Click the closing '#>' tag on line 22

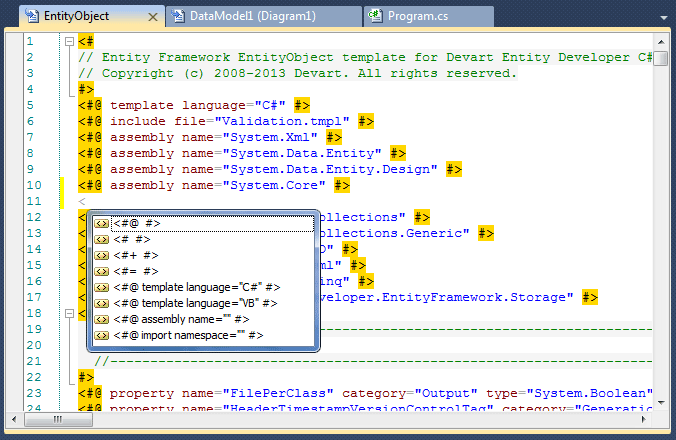coord(86,377)
